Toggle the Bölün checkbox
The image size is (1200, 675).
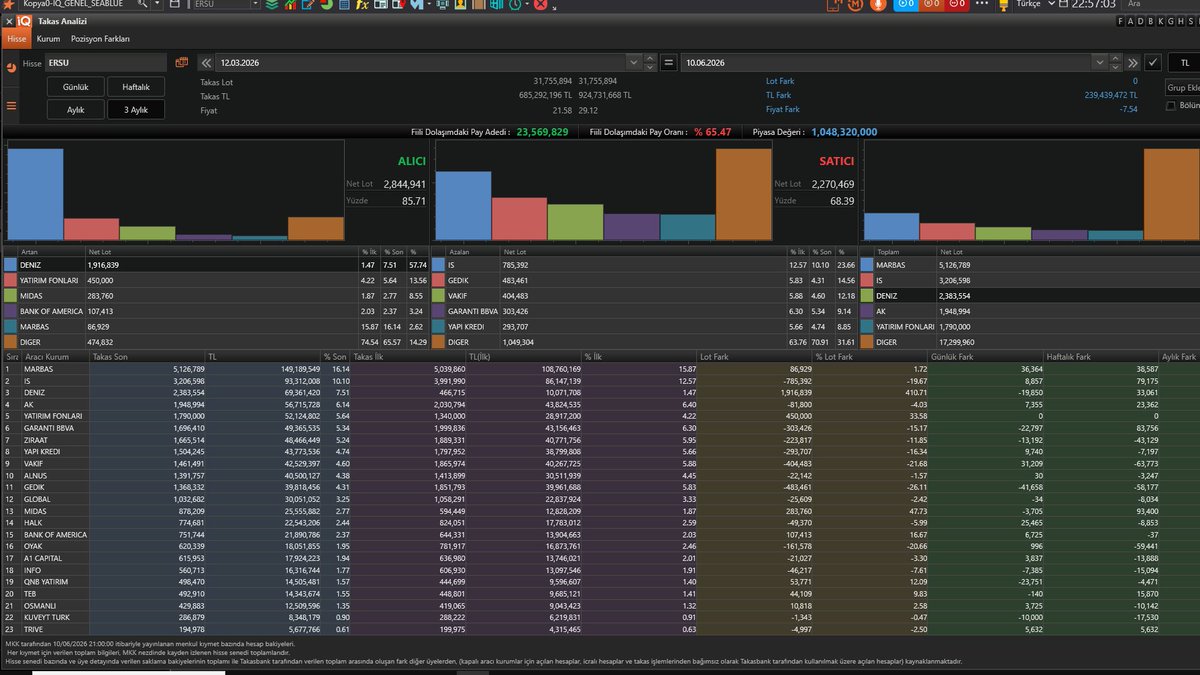(1171, 105)
